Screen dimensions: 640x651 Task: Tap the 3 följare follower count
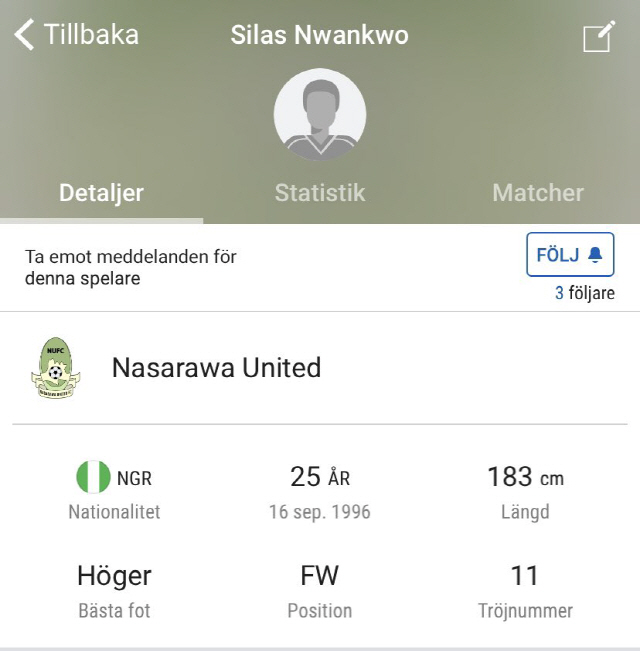pyautogui.click(x=585, y=293)
